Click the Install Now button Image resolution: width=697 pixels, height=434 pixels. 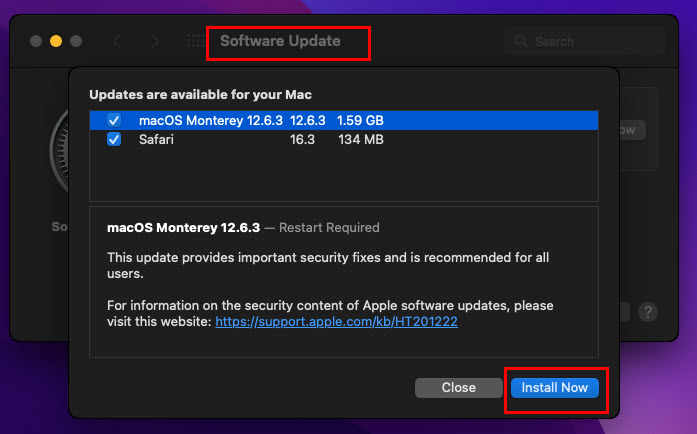[554, 388]
